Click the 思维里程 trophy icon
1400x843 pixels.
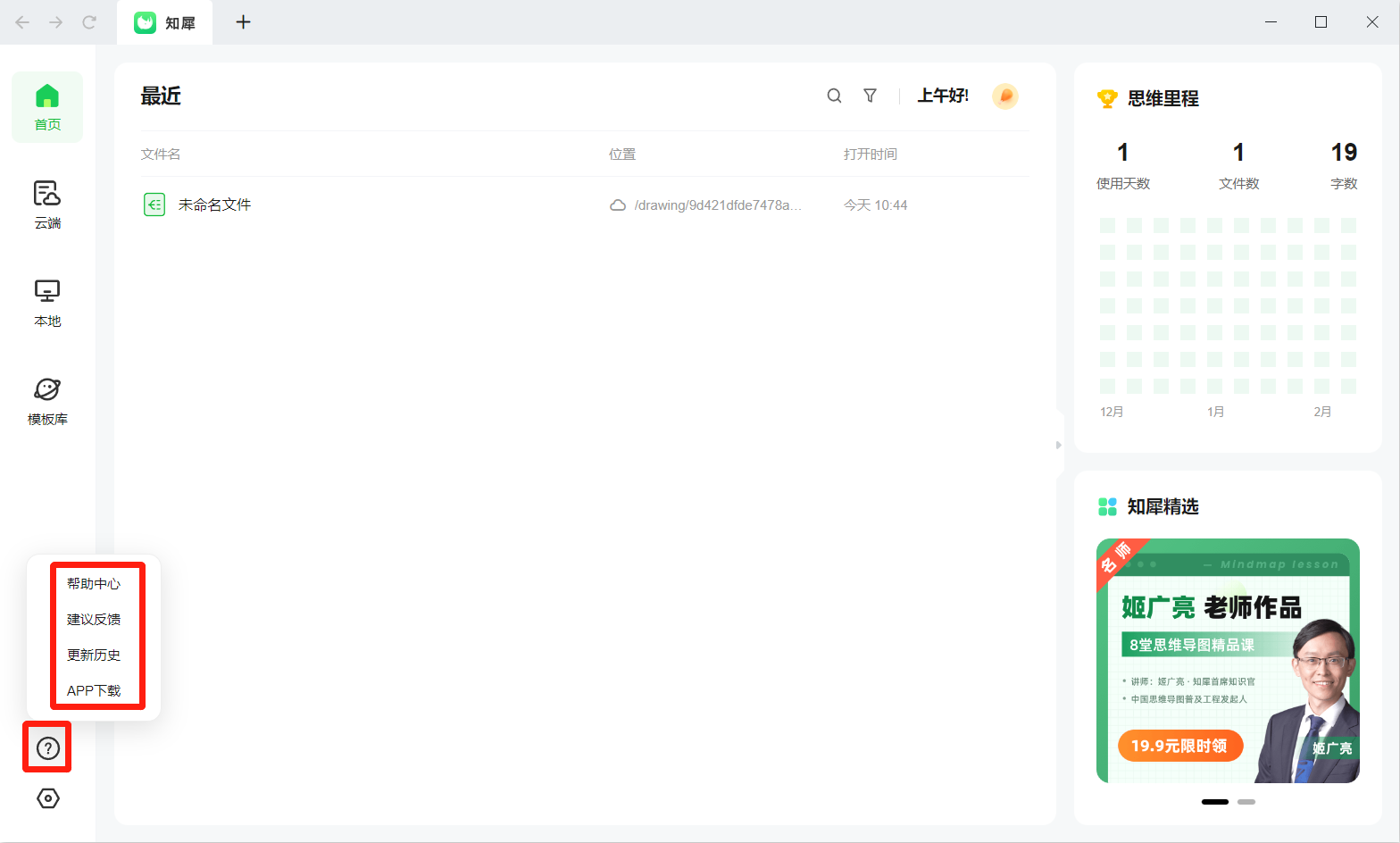[x=1107, y=98]
